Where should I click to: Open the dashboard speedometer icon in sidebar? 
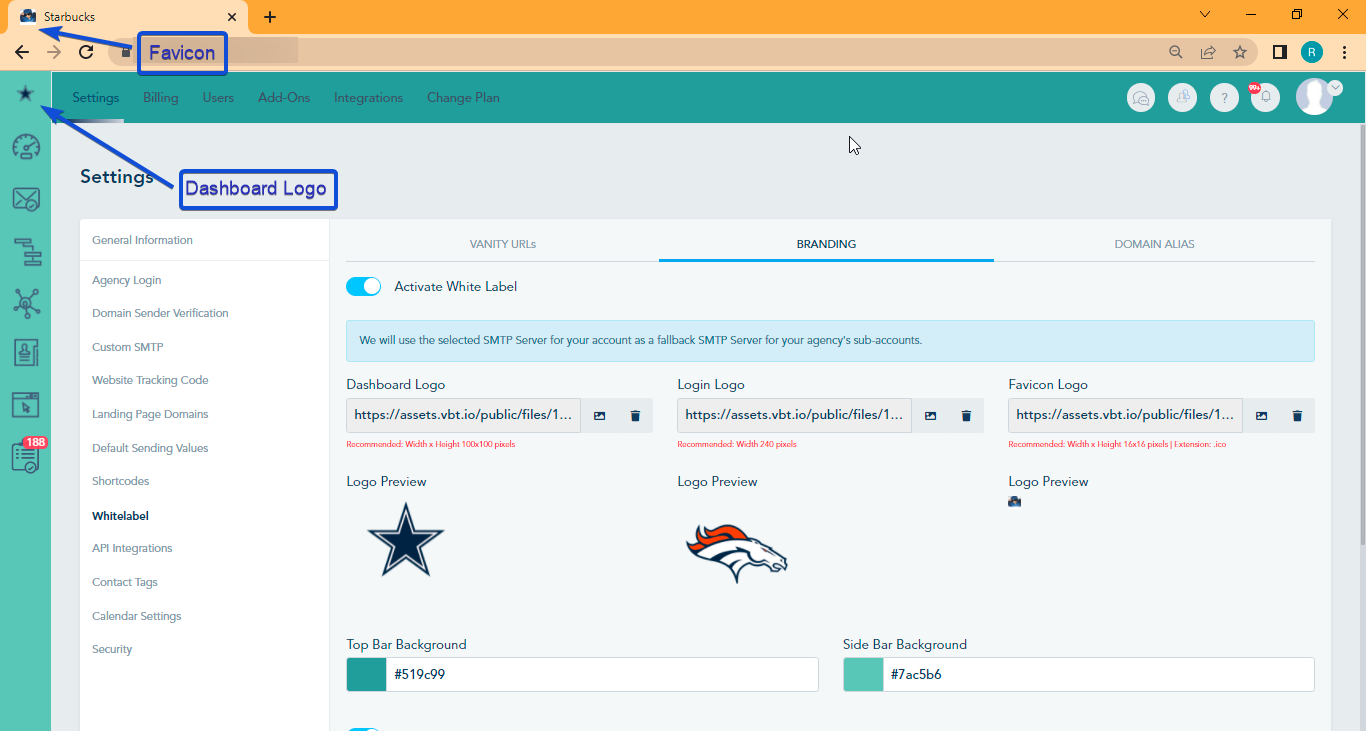click(26, 147)
